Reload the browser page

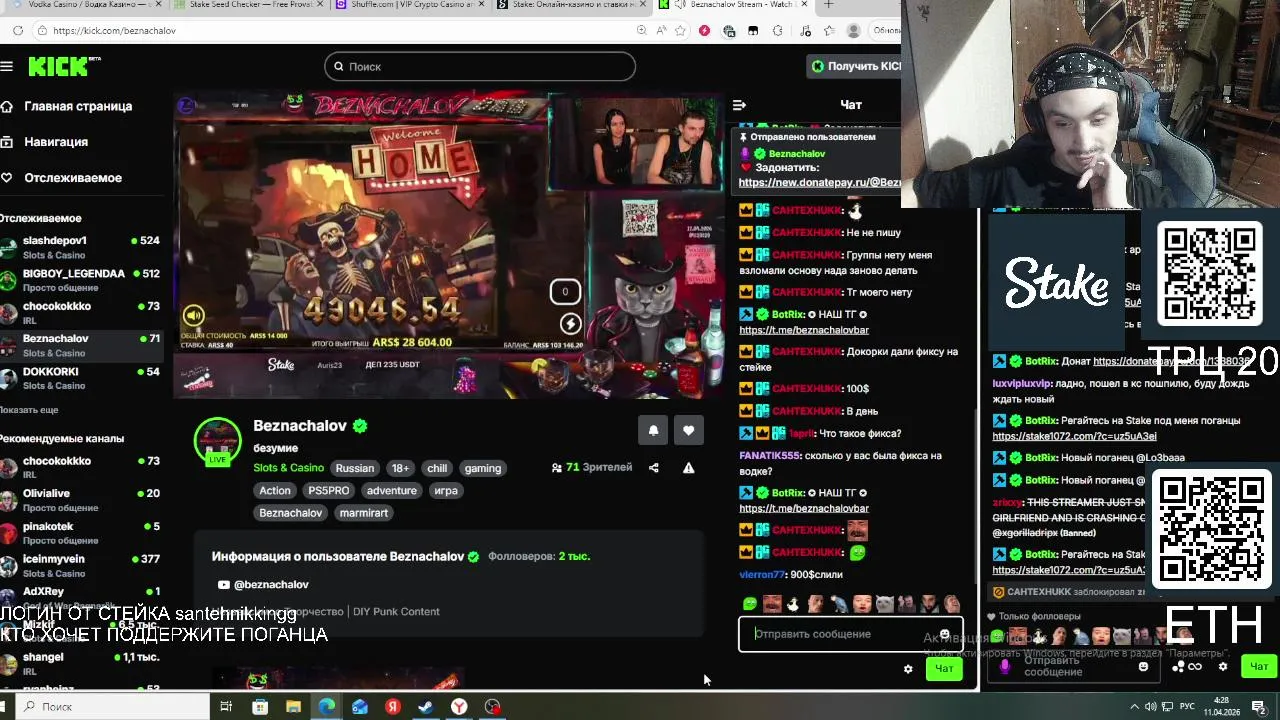[18, 30]
